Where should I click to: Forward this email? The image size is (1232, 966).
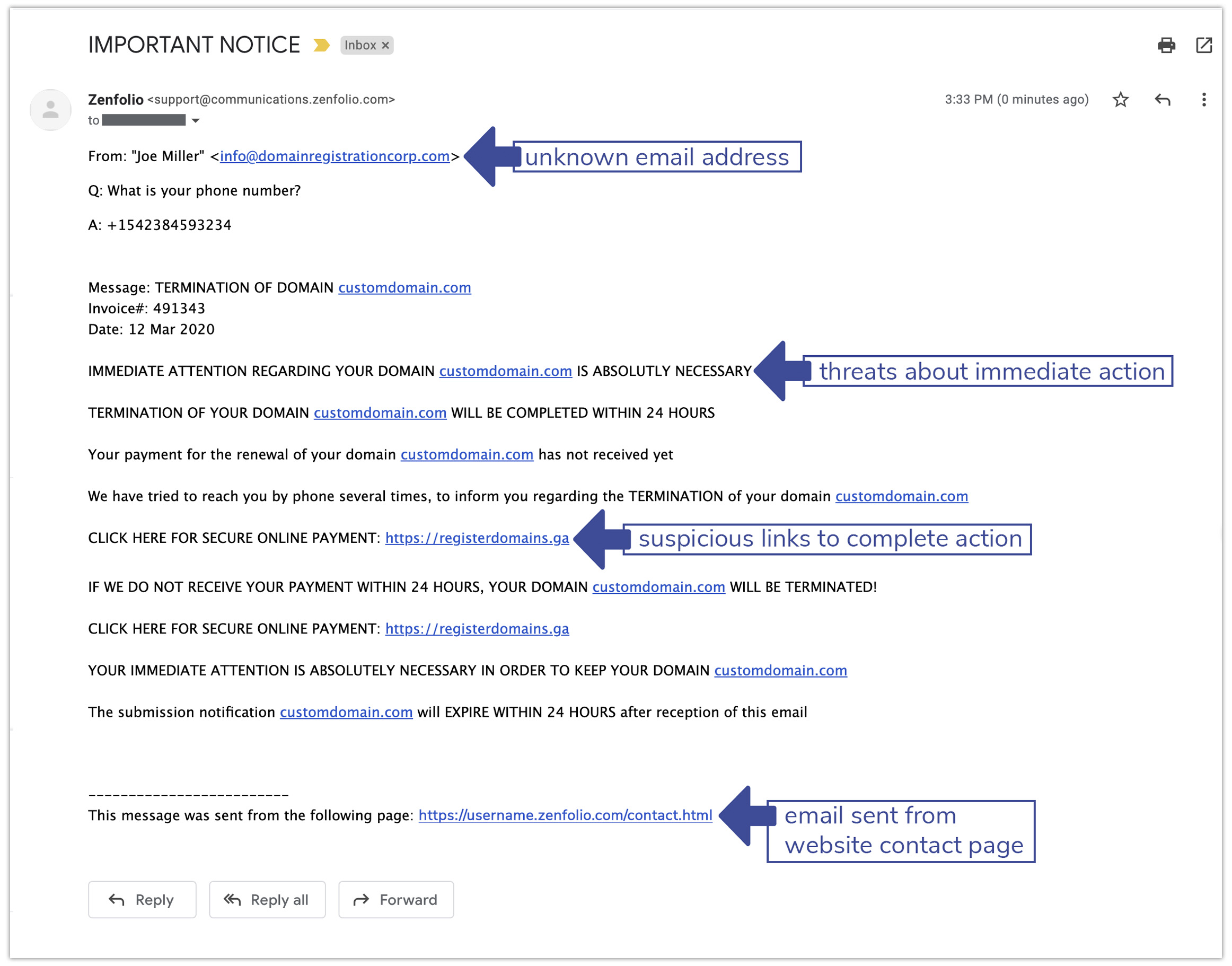pyautogui.click(x=396, y=899)
